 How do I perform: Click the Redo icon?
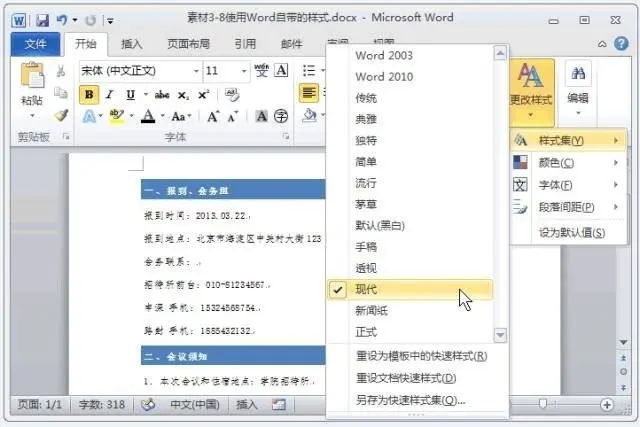[x=91, y=20]
